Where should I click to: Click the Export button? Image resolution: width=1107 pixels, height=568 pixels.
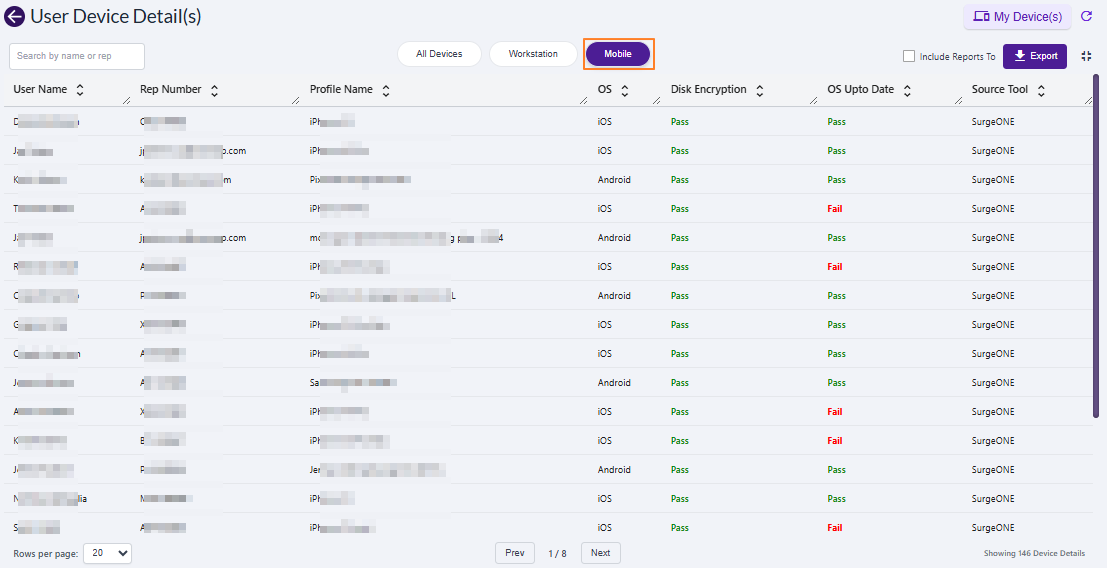(1035, 56)
